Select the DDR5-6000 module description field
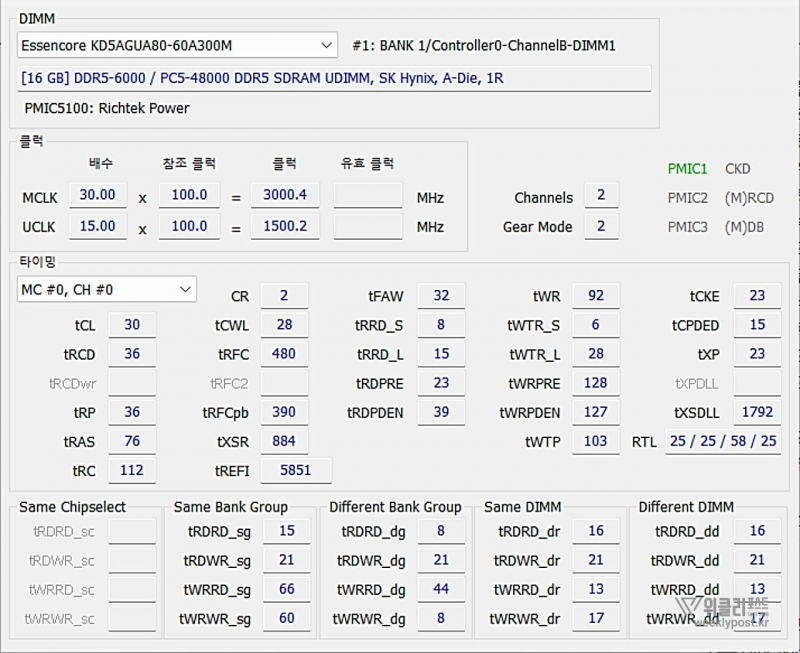Viewport: 800px width, 653px height. point(334,79)
